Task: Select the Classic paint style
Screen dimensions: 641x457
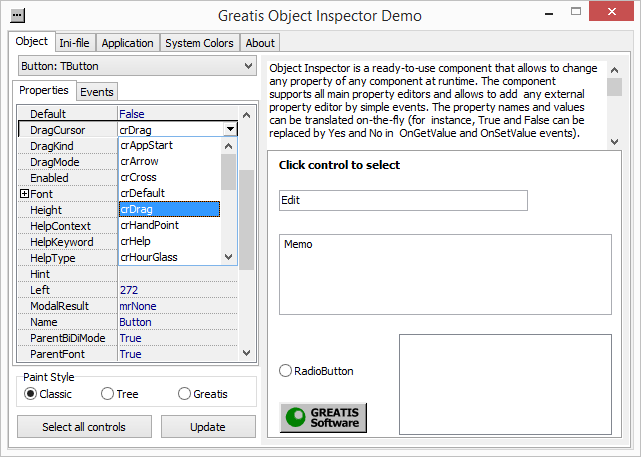Action: (30, 394)
